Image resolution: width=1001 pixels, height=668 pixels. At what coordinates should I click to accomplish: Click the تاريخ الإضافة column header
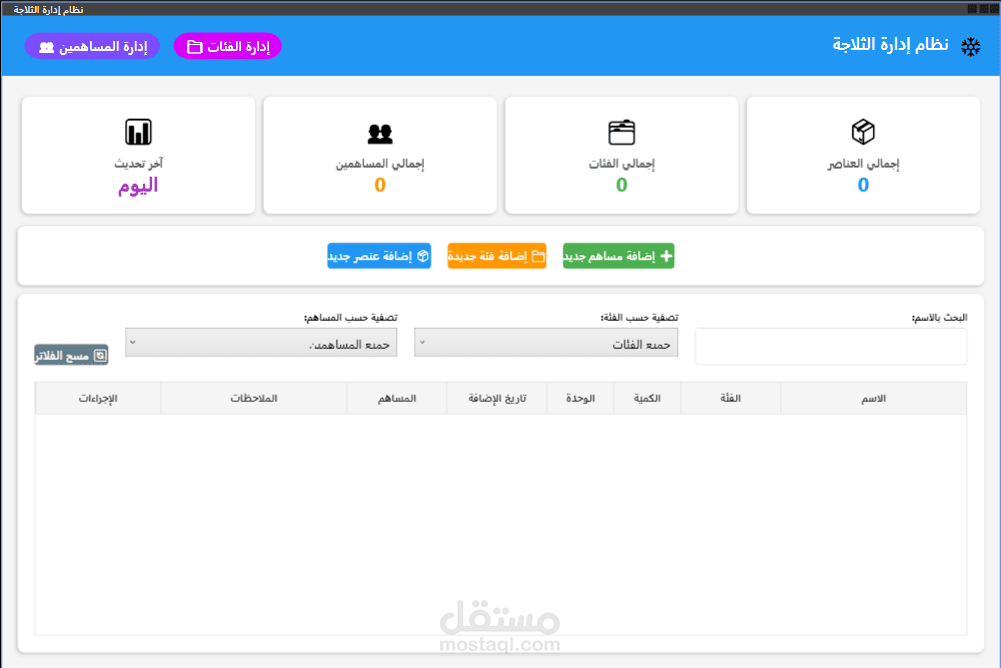pos(497,399)
